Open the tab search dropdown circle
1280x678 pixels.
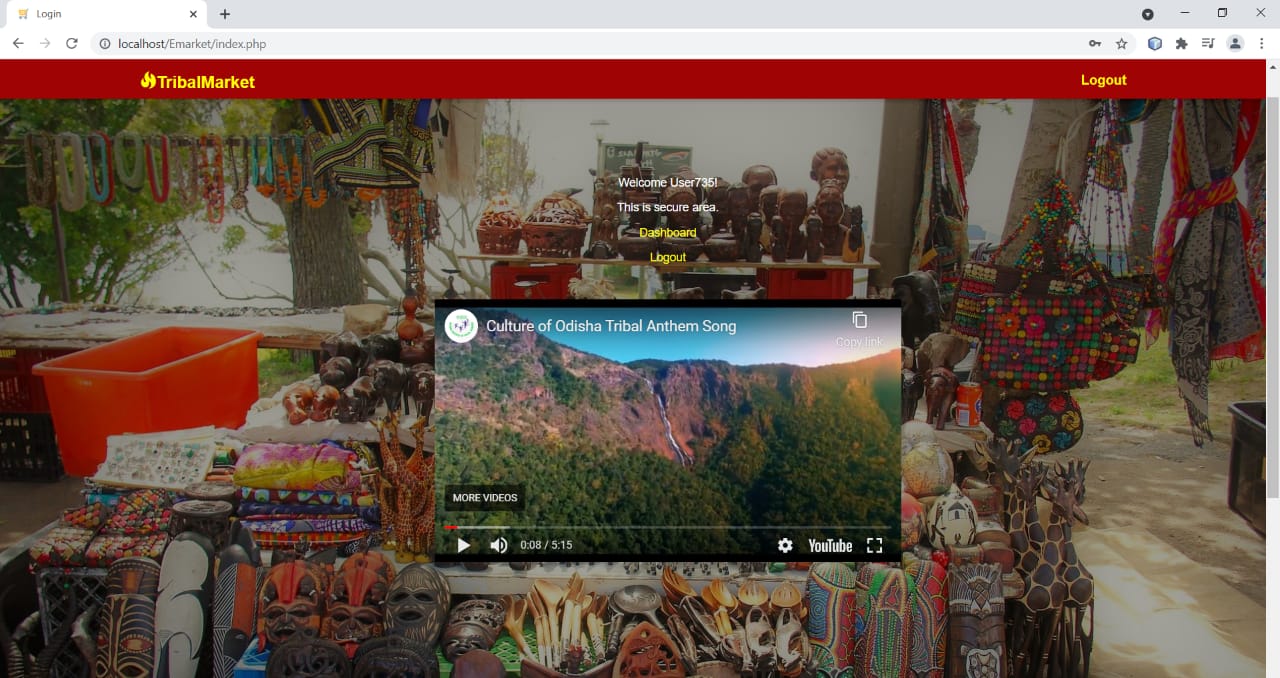click(x=1148, y=14)
